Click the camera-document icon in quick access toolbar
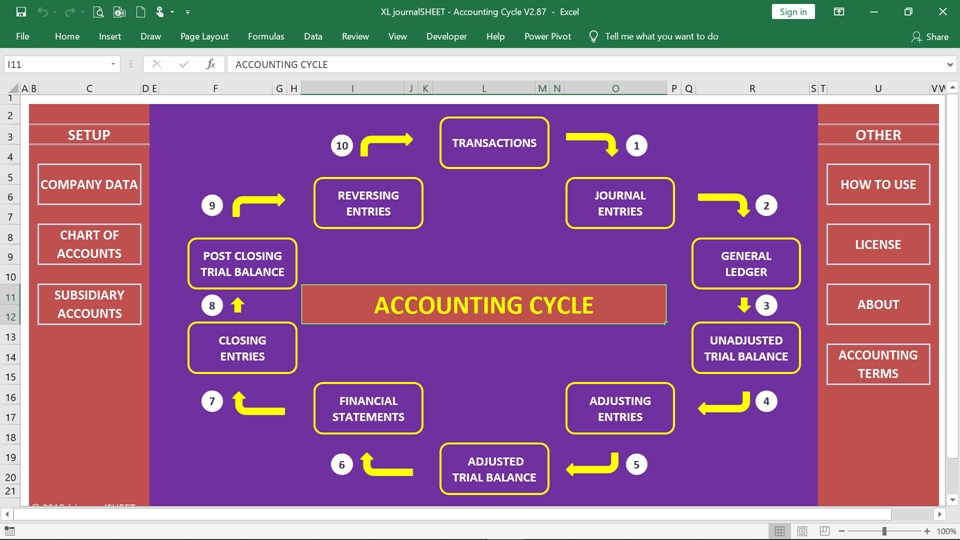Screen dimensions: 960x540 (119, 12)
